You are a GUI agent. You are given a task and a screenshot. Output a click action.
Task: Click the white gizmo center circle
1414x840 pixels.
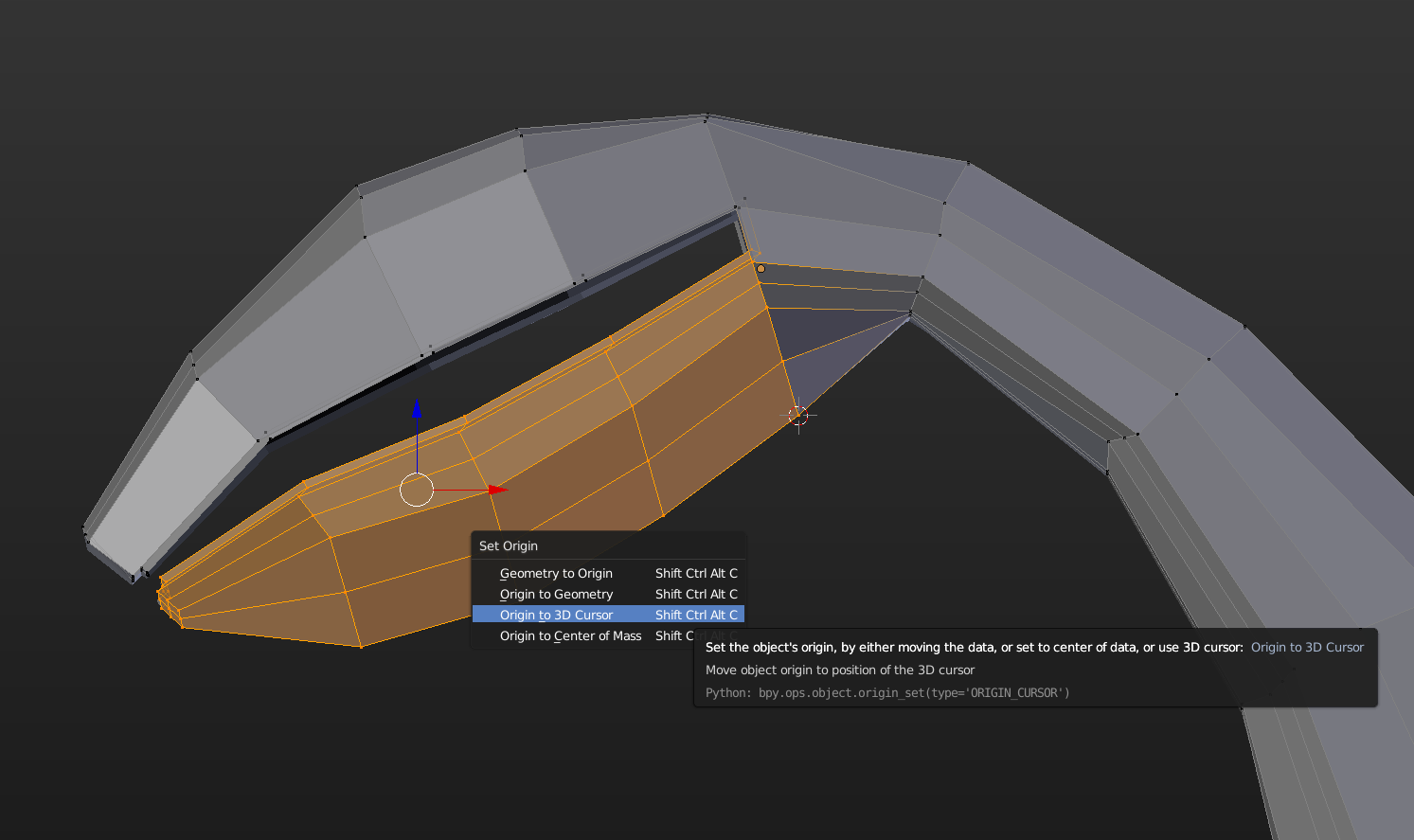[417, 490]
